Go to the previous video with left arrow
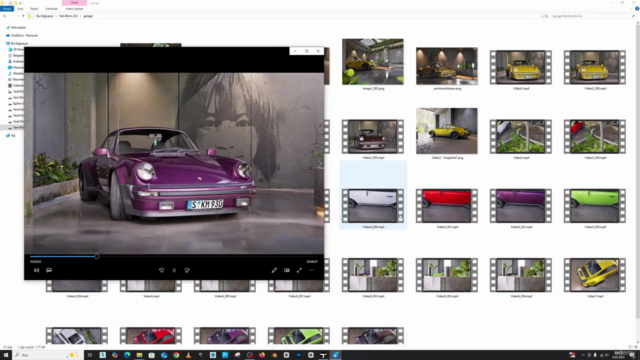This screenshot has height=360, width=640. 28,164
